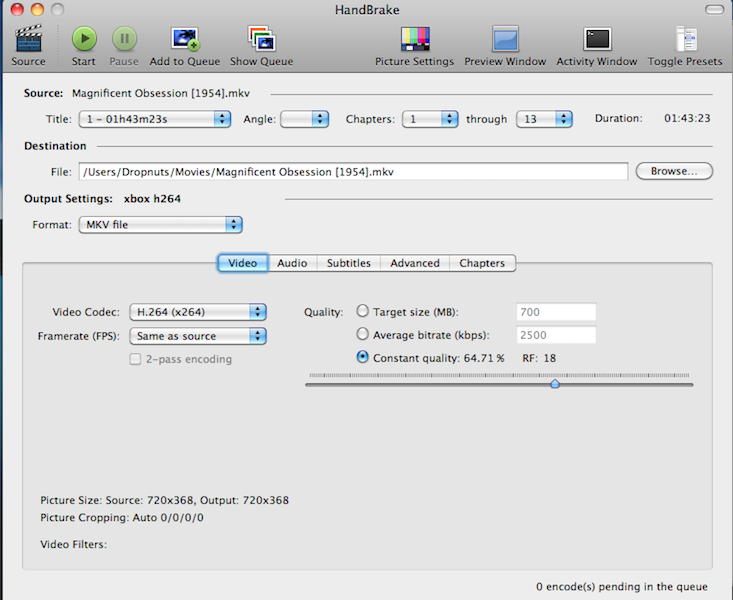Select the Average bitrate (kbps) radio button

point(362,334)
